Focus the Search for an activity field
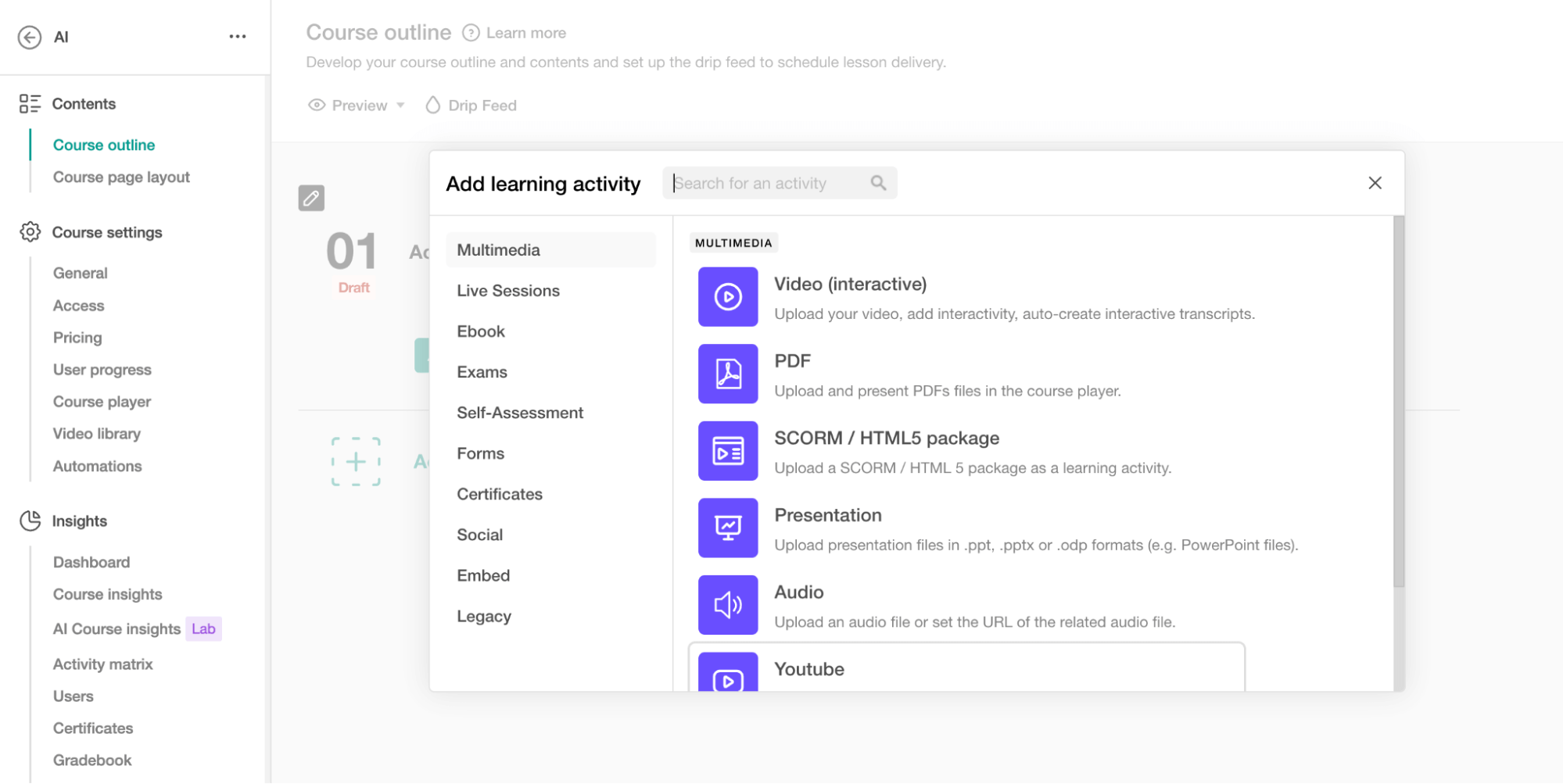The width and height of the screenshot is (1563, 784). (770, 183)
